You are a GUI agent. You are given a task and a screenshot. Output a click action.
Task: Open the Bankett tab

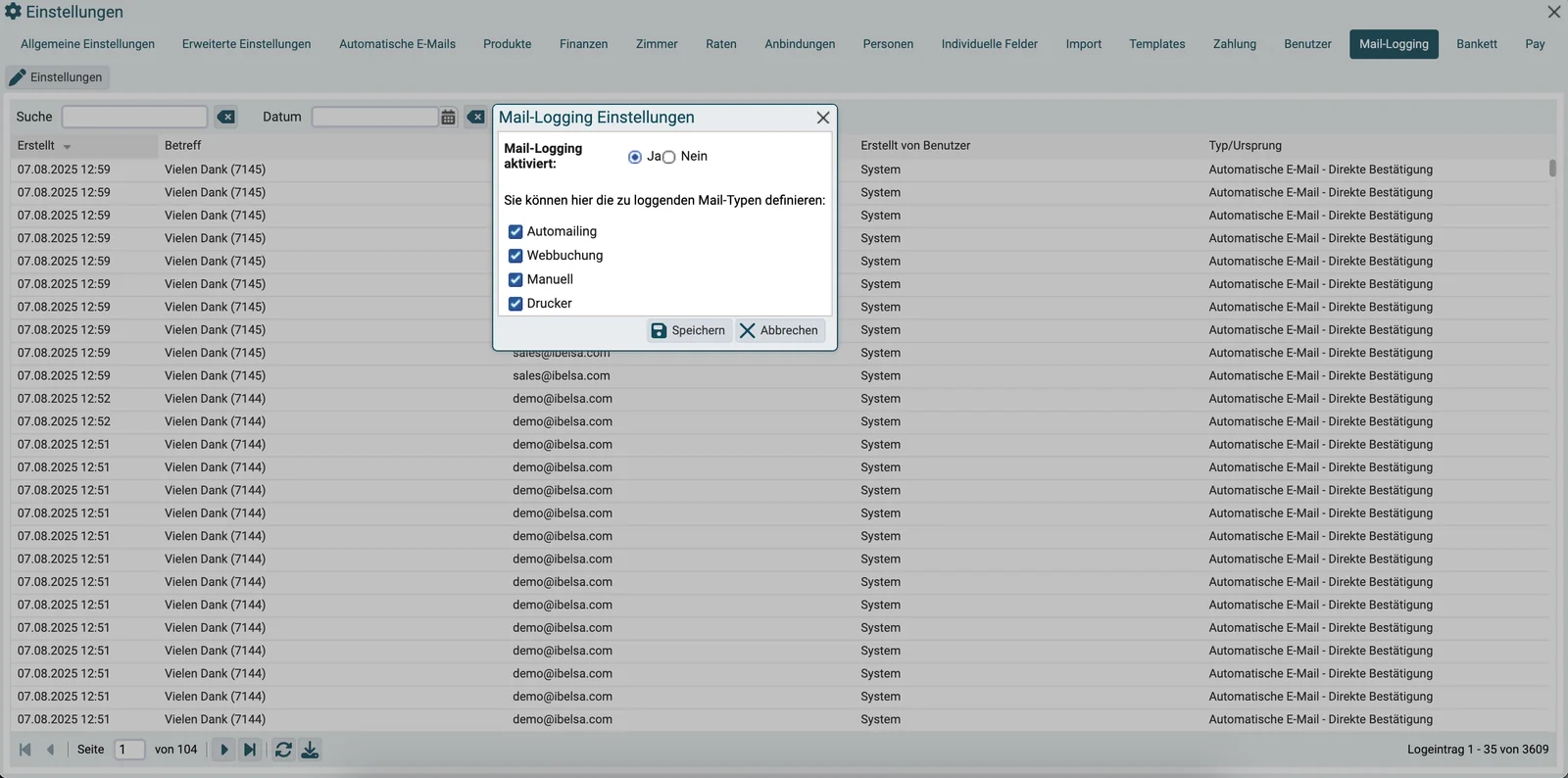[1477, 44]
